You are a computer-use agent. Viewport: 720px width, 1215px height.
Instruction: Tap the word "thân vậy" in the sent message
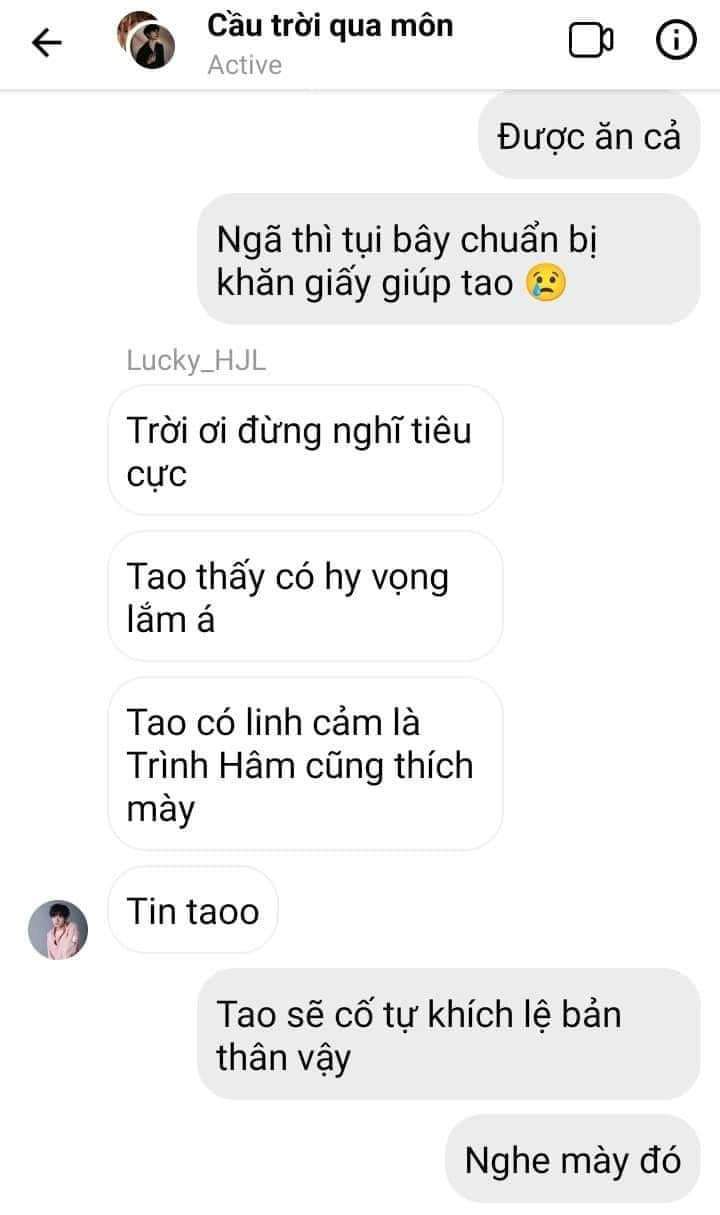tap(284, 1057)
